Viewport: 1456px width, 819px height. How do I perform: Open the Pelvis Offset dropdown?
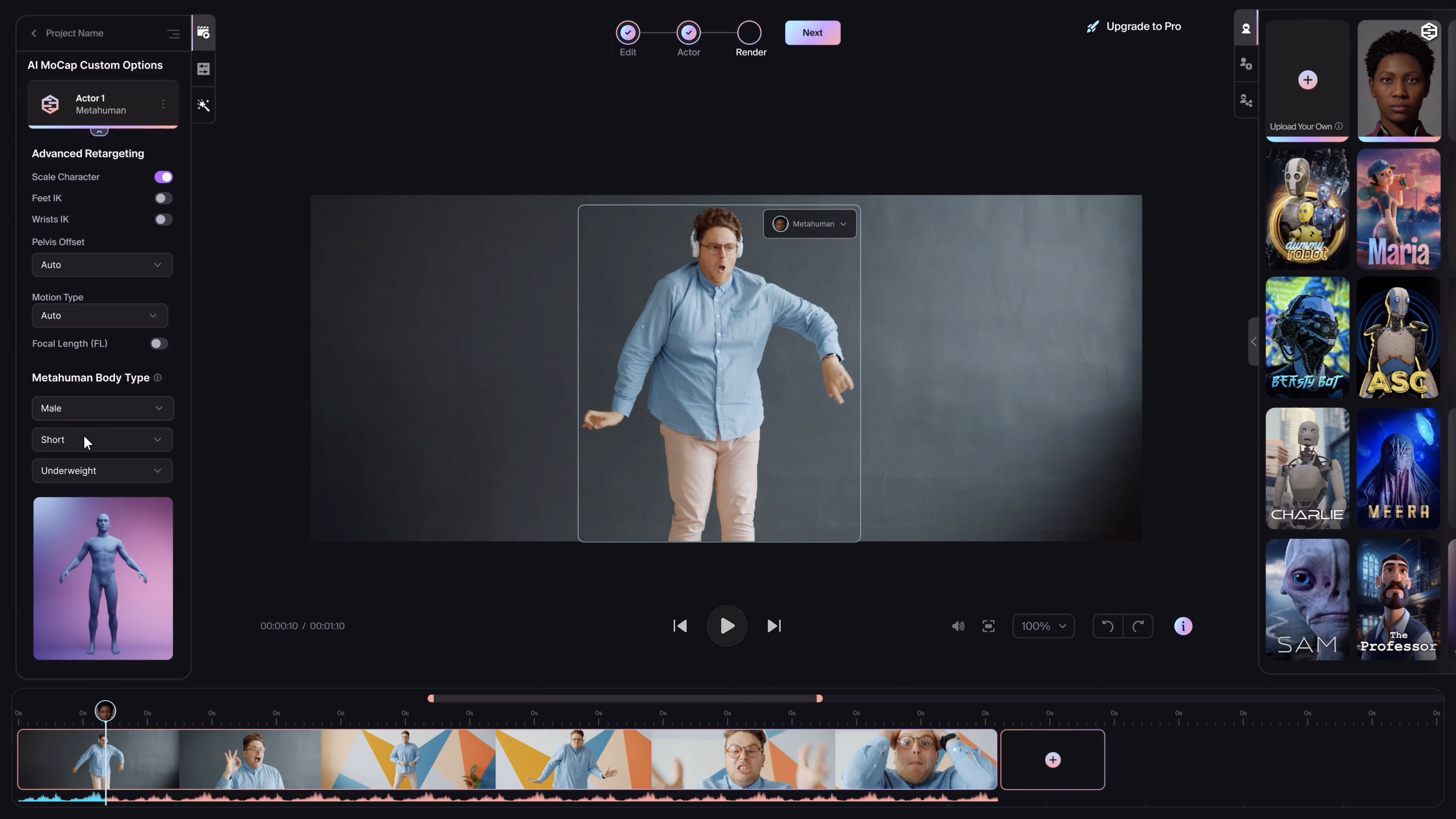click(102, 264)
